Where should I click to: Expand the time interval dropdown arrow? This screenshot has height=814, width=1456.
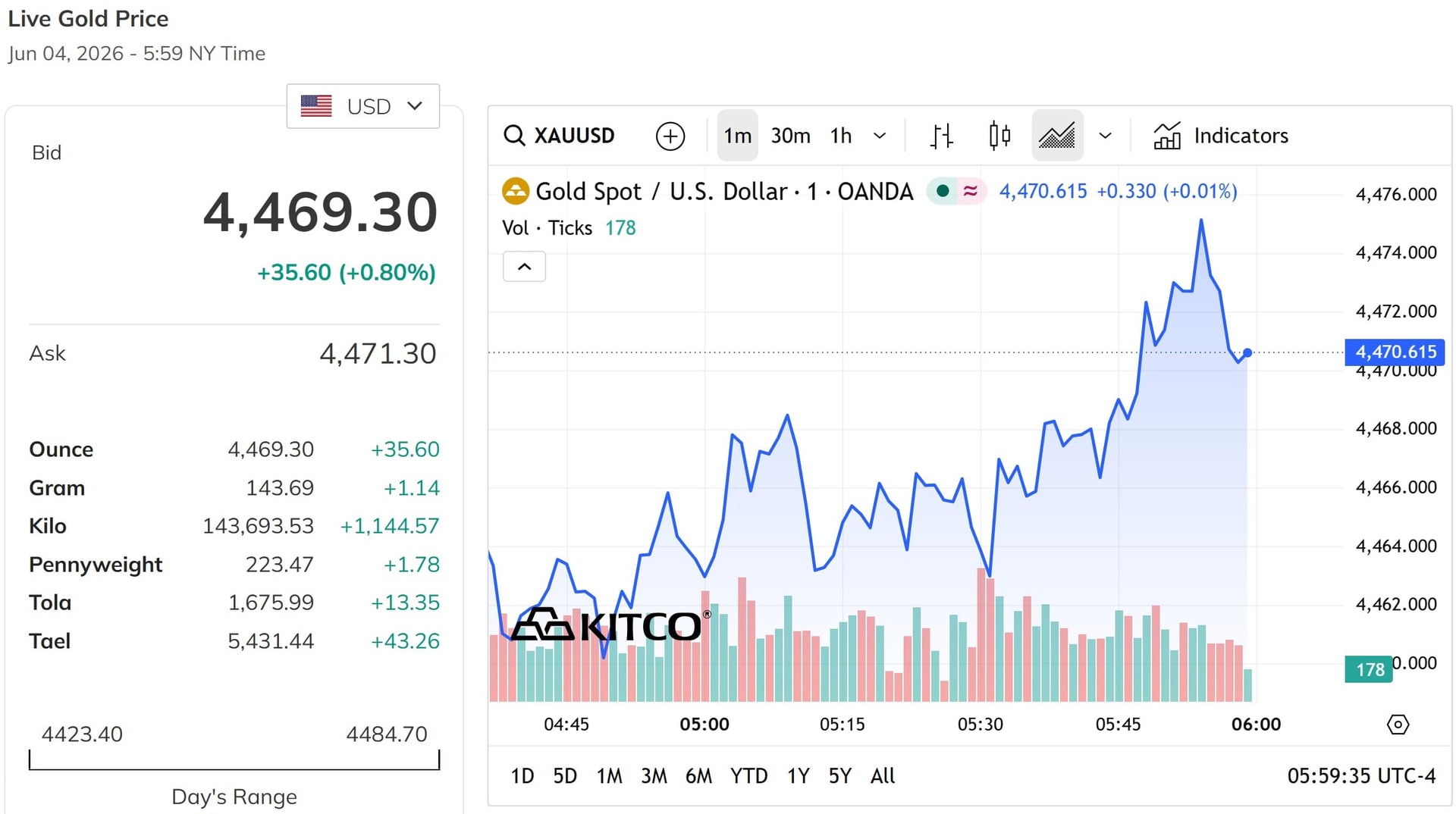coord(880,136)
